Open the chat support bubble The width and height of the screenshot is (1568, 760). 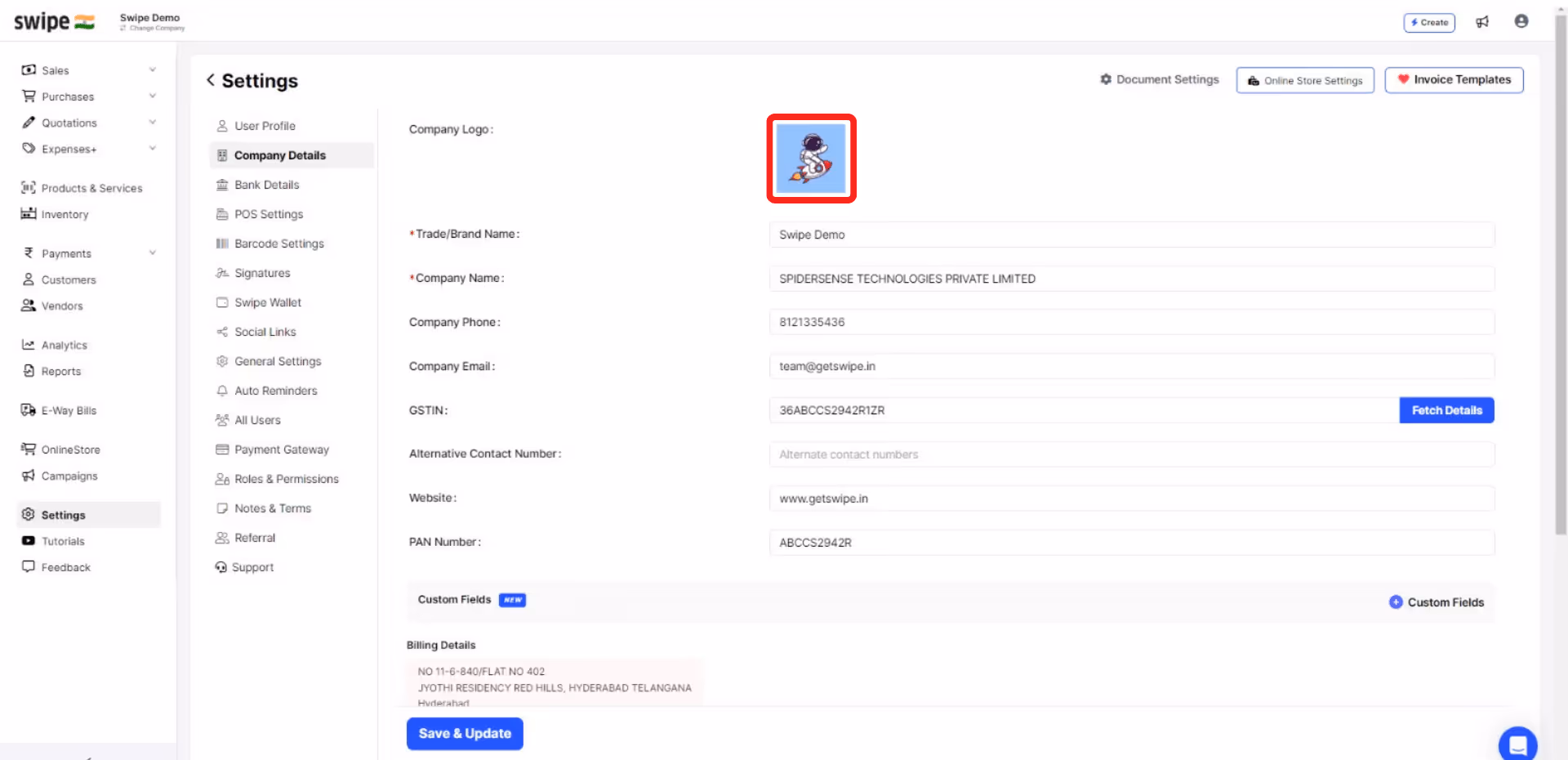pyautogui.click(x=1518, y=744)
